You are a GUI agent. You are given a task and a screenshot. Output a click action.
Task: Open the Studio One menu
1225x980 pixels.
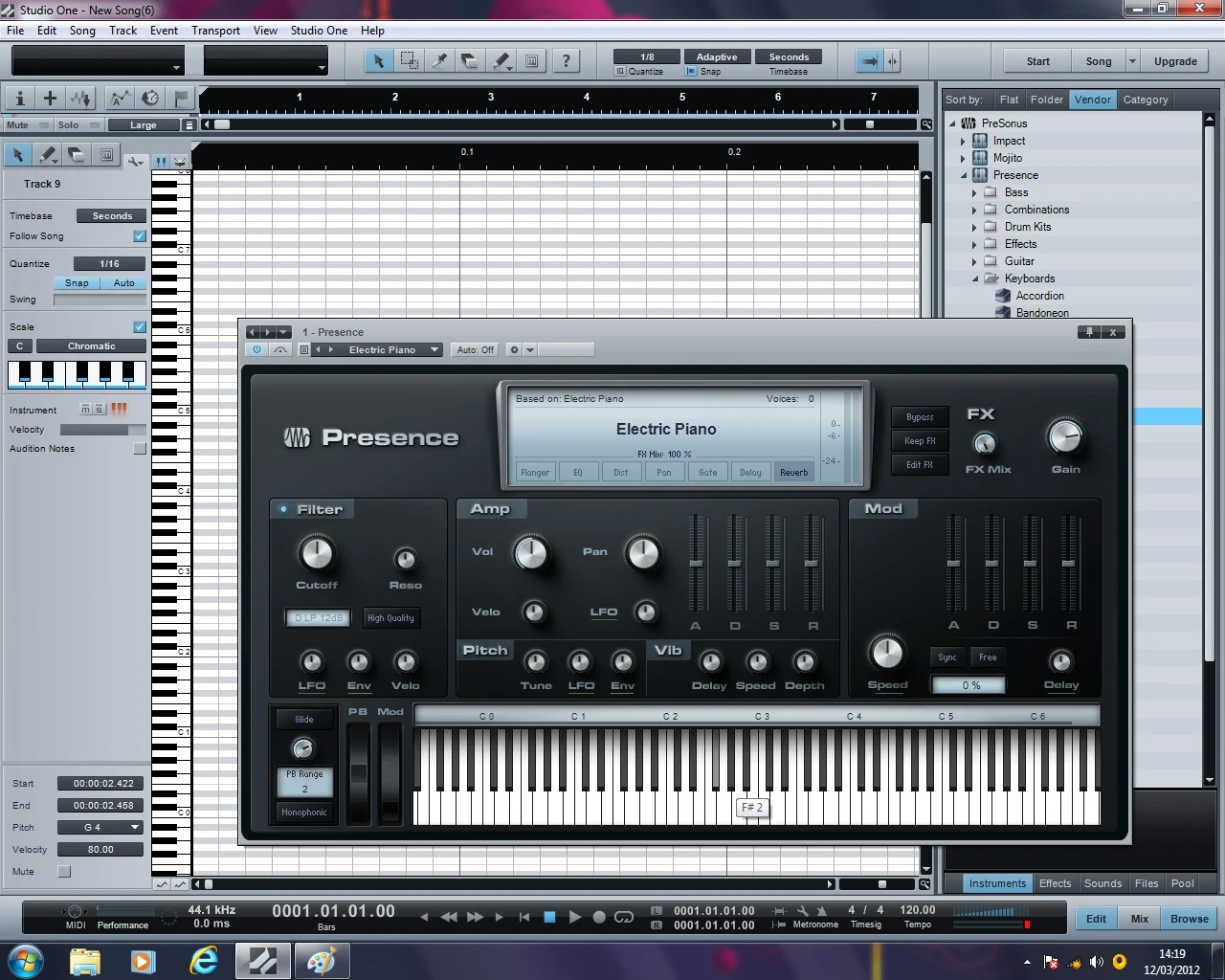(x=319, y=31)
